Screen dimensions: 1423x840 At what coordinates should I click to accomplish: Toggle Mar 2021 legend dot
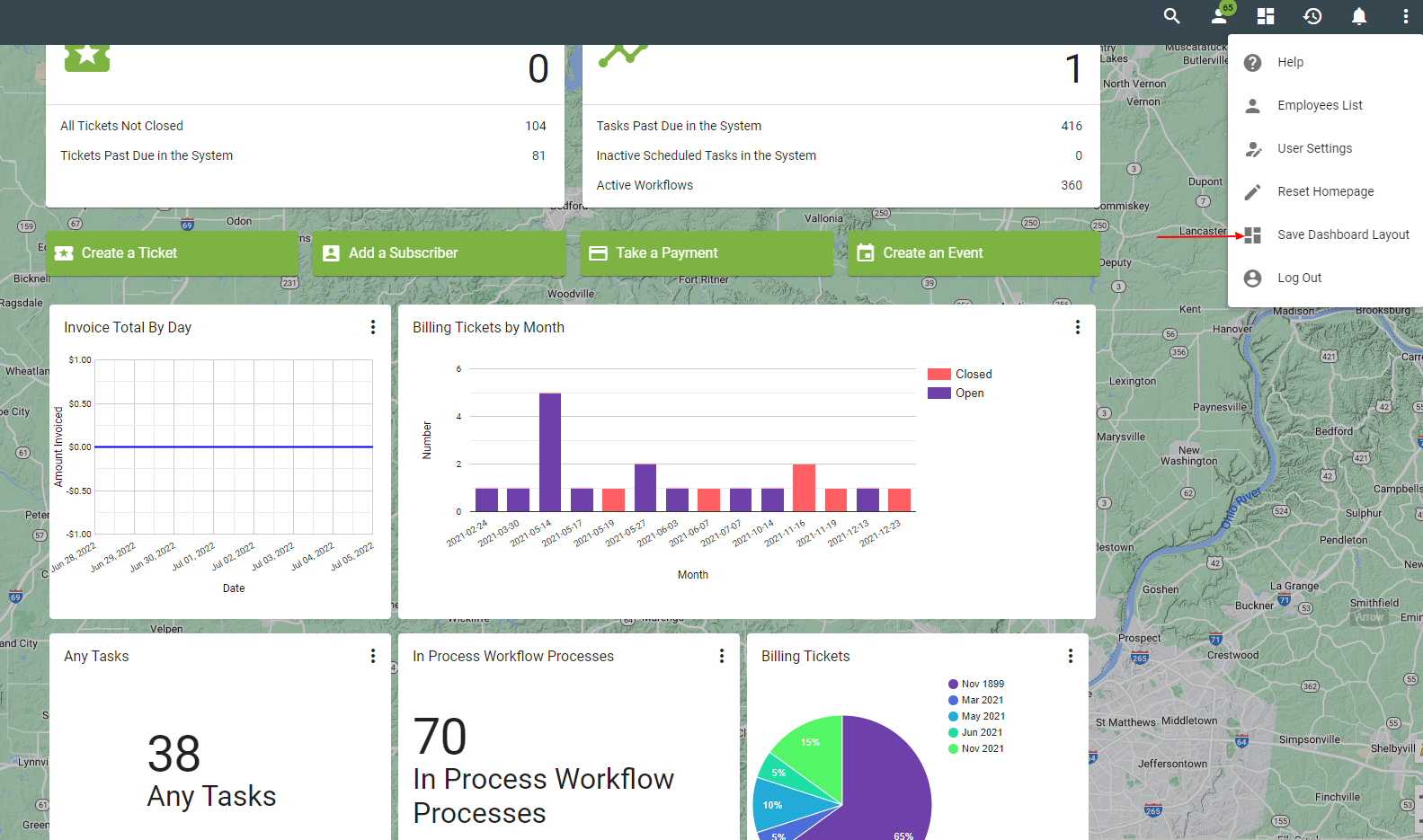(953, 700)
